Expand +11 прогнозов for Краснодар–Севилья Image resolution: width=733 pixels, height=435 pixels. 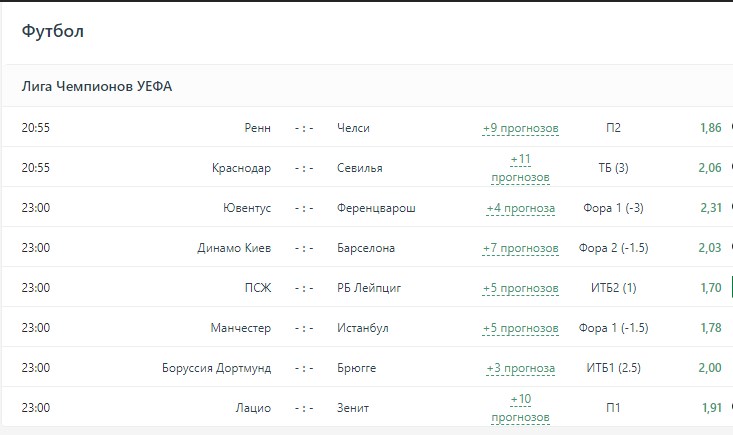(520, 168)
